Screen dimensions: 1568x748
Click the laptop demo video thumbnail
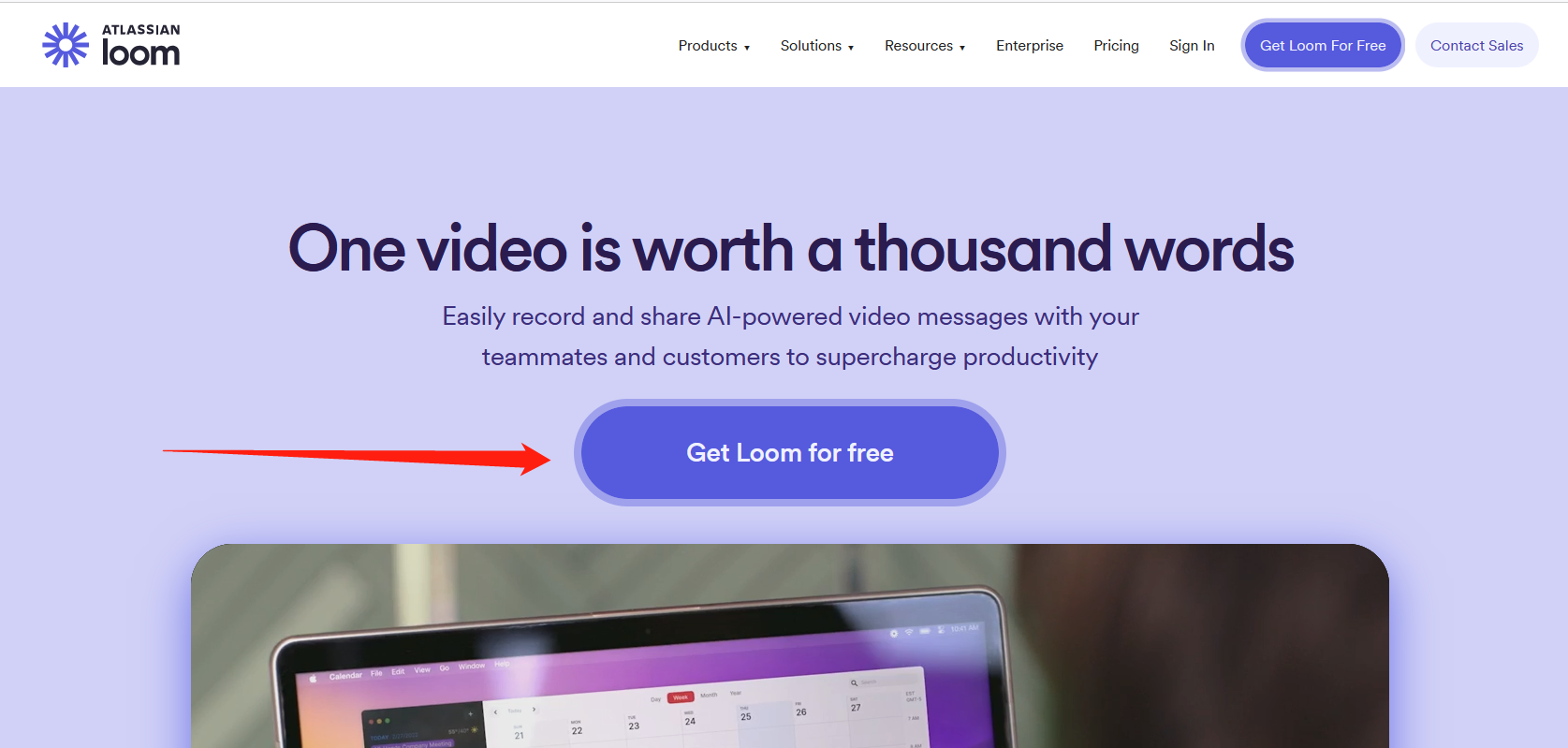click(x=790, y=646)
